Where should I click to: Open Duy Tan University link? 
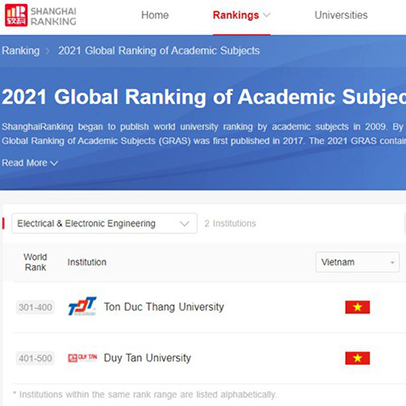147,358
